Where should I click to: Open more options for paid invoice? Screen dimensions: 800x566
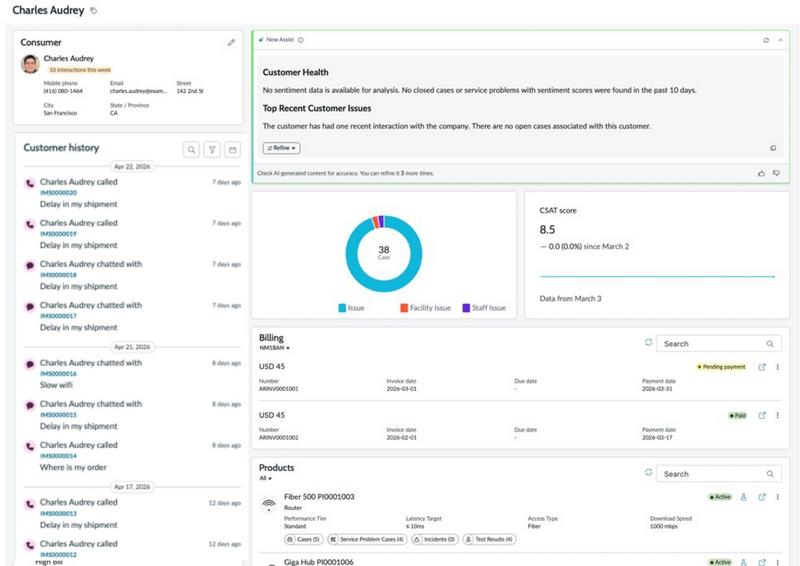[778, 415]
